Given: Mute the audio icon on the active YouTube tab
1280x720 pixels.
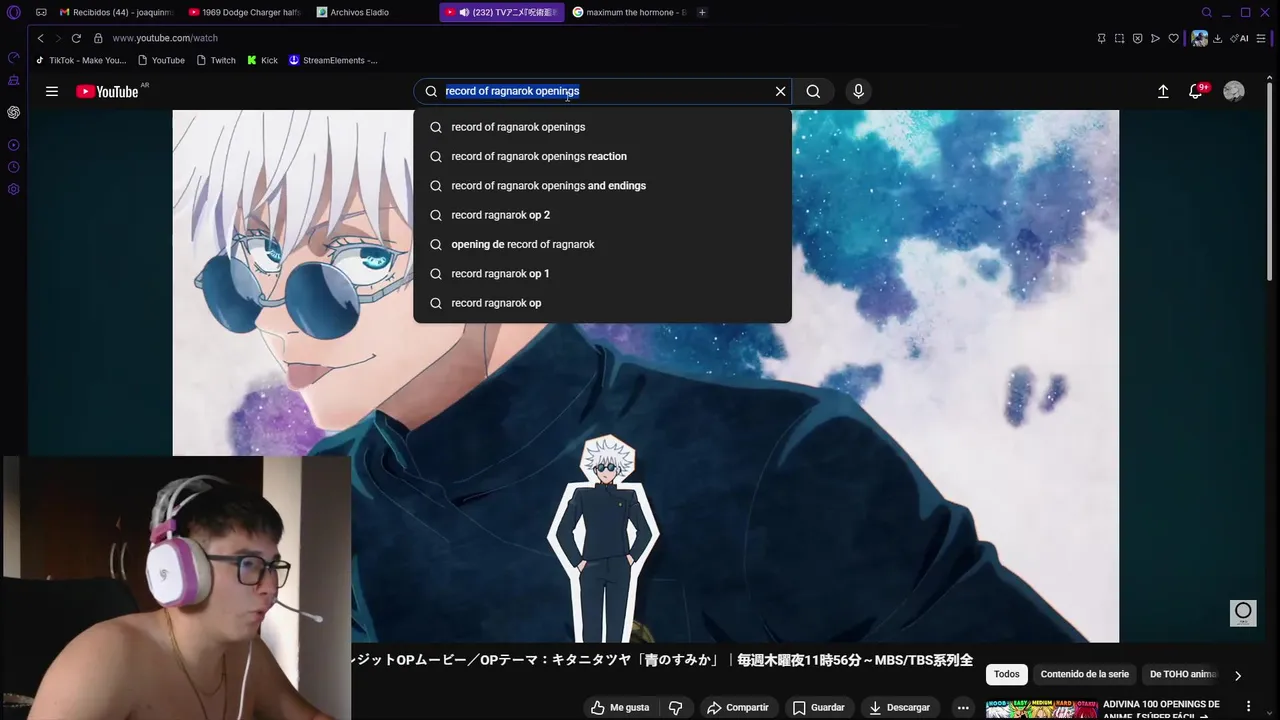Looking at the screenshot, I should click(464, 12).
